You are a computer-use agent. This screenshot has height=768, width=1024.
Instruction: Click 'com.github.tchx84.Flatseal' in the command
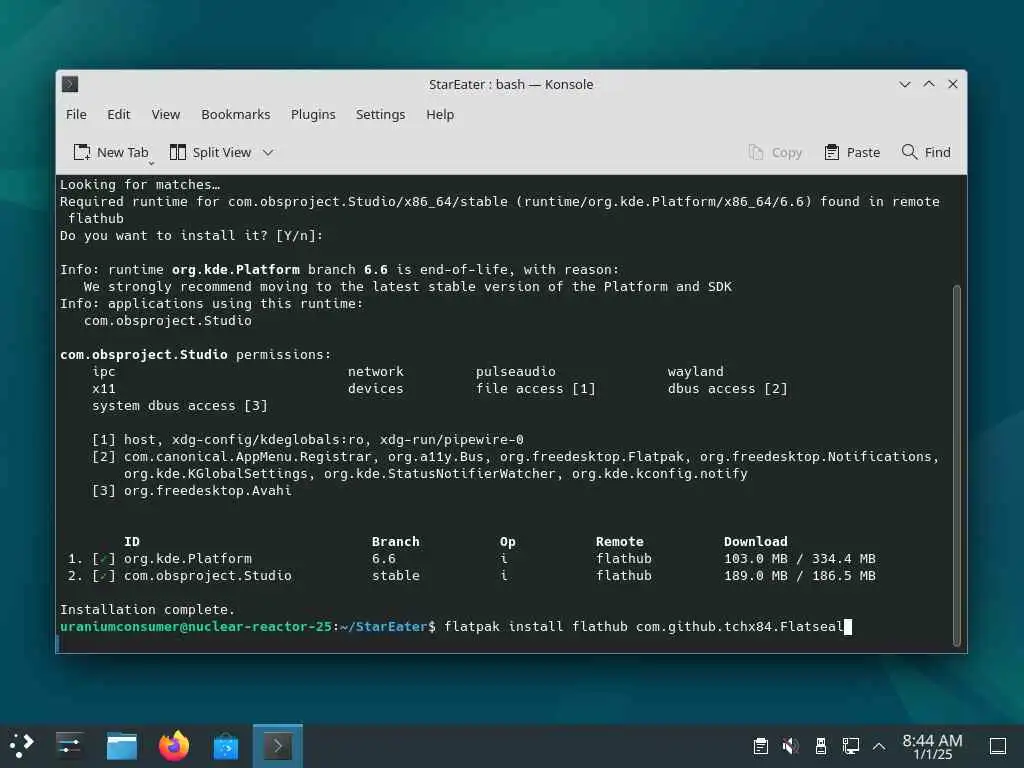[739, 626]
